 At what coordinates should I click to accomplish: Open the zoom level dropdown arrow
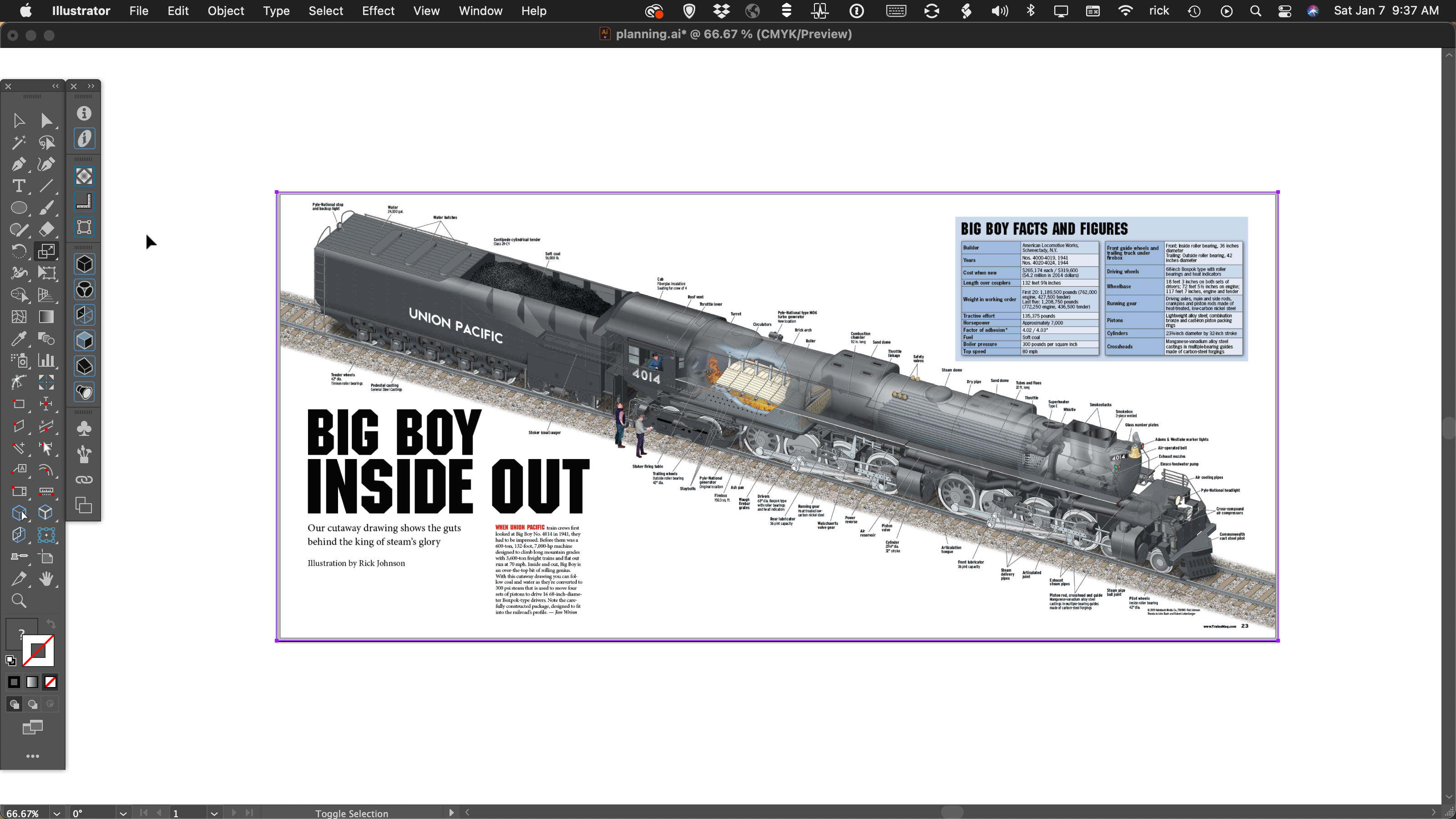coord(57,814)
